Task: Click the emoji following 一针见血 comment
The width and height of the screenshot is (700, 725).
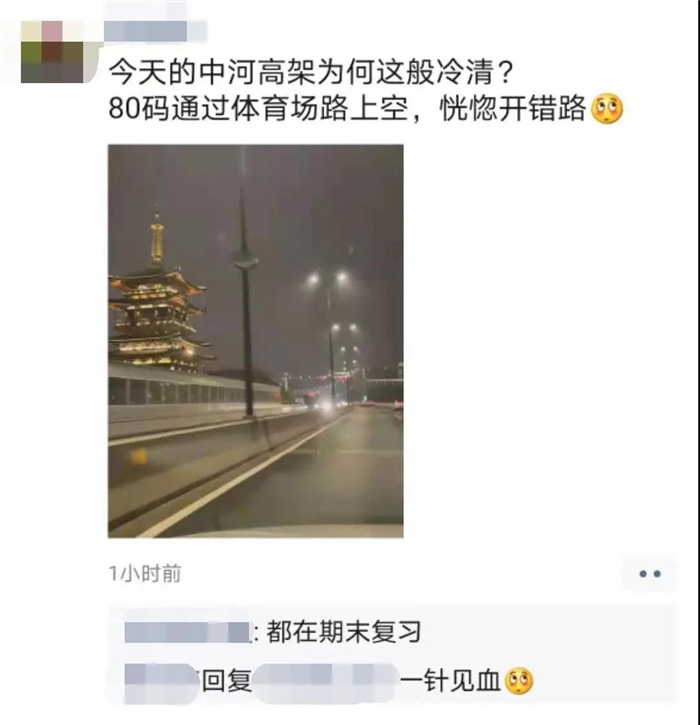Action: (519, 681)
